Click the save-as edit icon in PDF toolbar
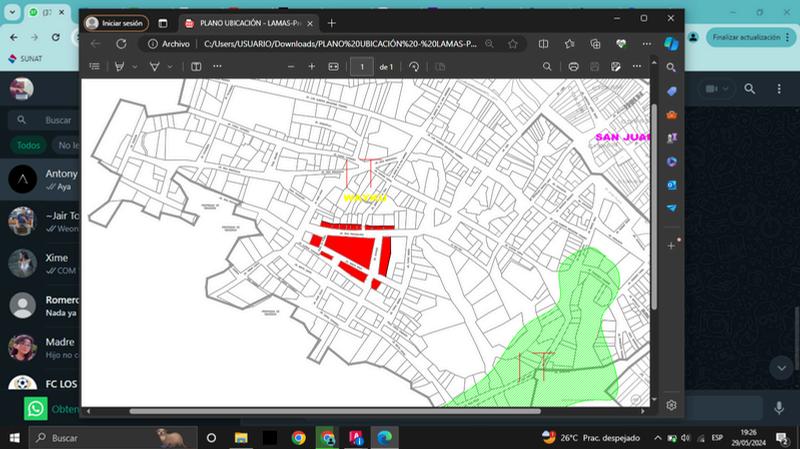Screen dimensions: 800x449 pyautogui.click(x=616, y=67)
